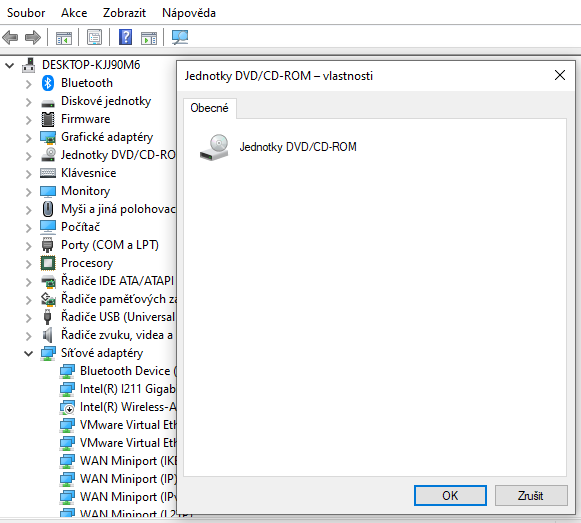Click the Zrušit button
The height and width of the screenshot is (523, 581).
click(x=531, y=496)
